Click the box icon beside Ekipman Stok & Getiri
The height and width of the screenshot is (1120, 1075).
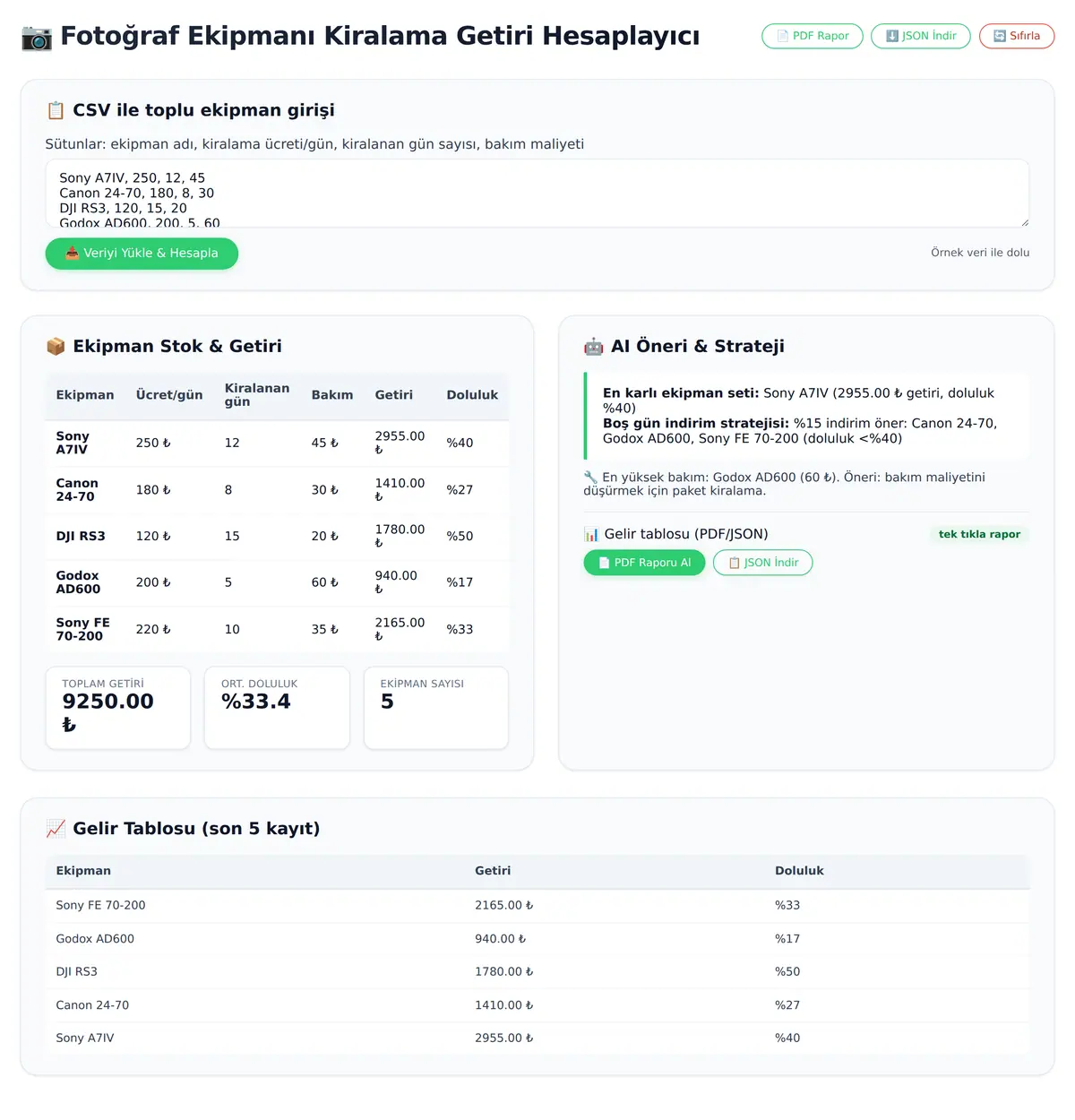(56, 347)
